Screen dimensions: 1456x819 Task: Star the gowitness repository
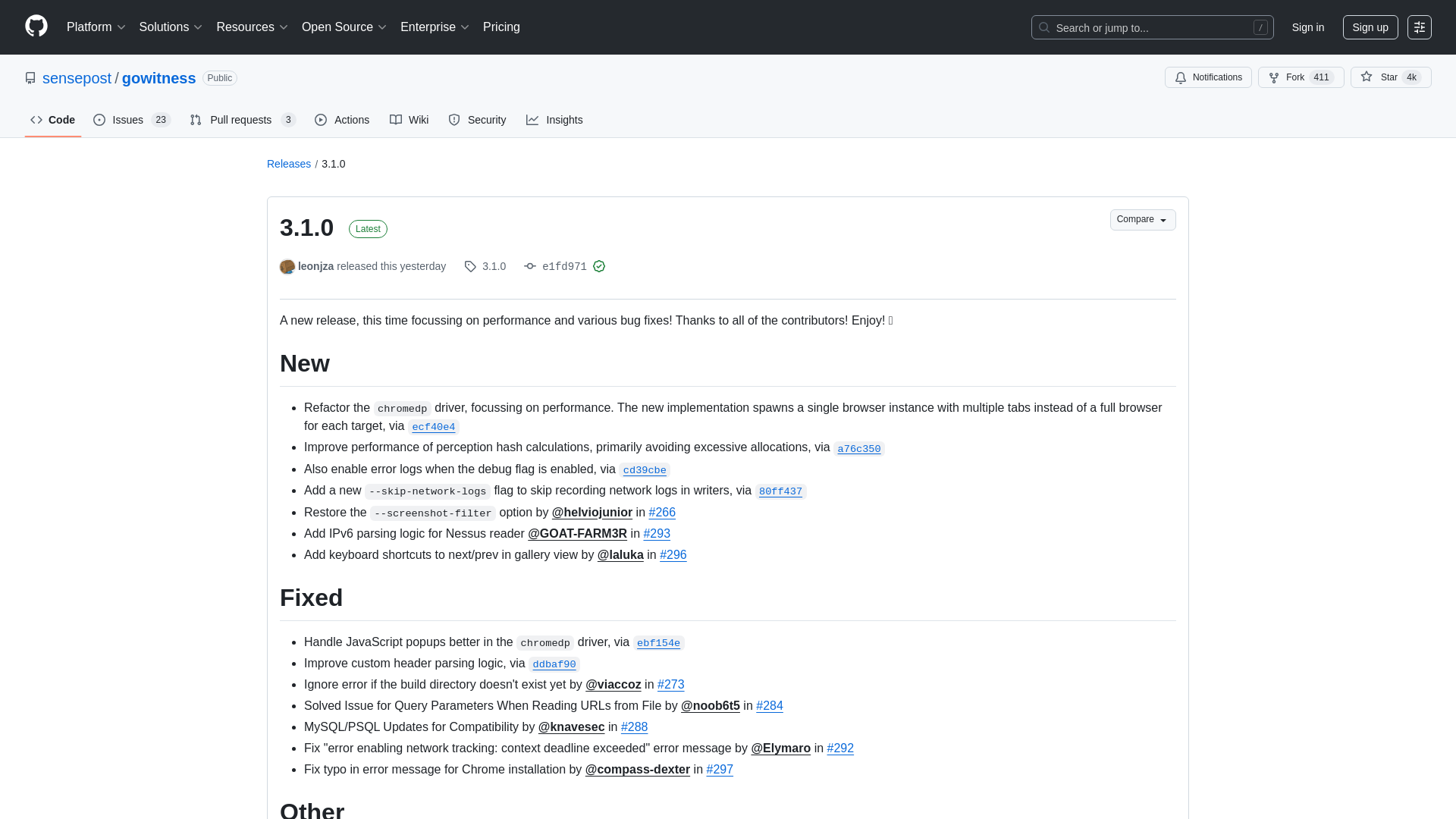(1390, 77)
